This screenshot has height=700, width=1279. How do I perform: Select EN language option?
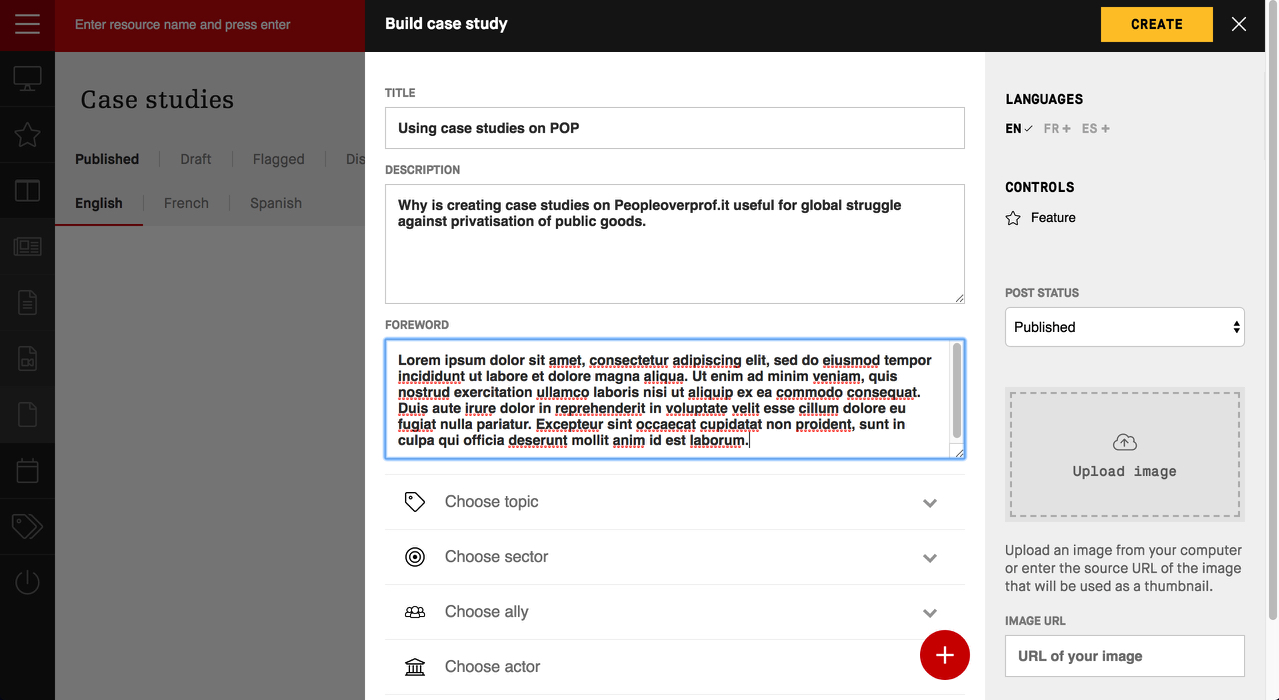click(1019, 128)
